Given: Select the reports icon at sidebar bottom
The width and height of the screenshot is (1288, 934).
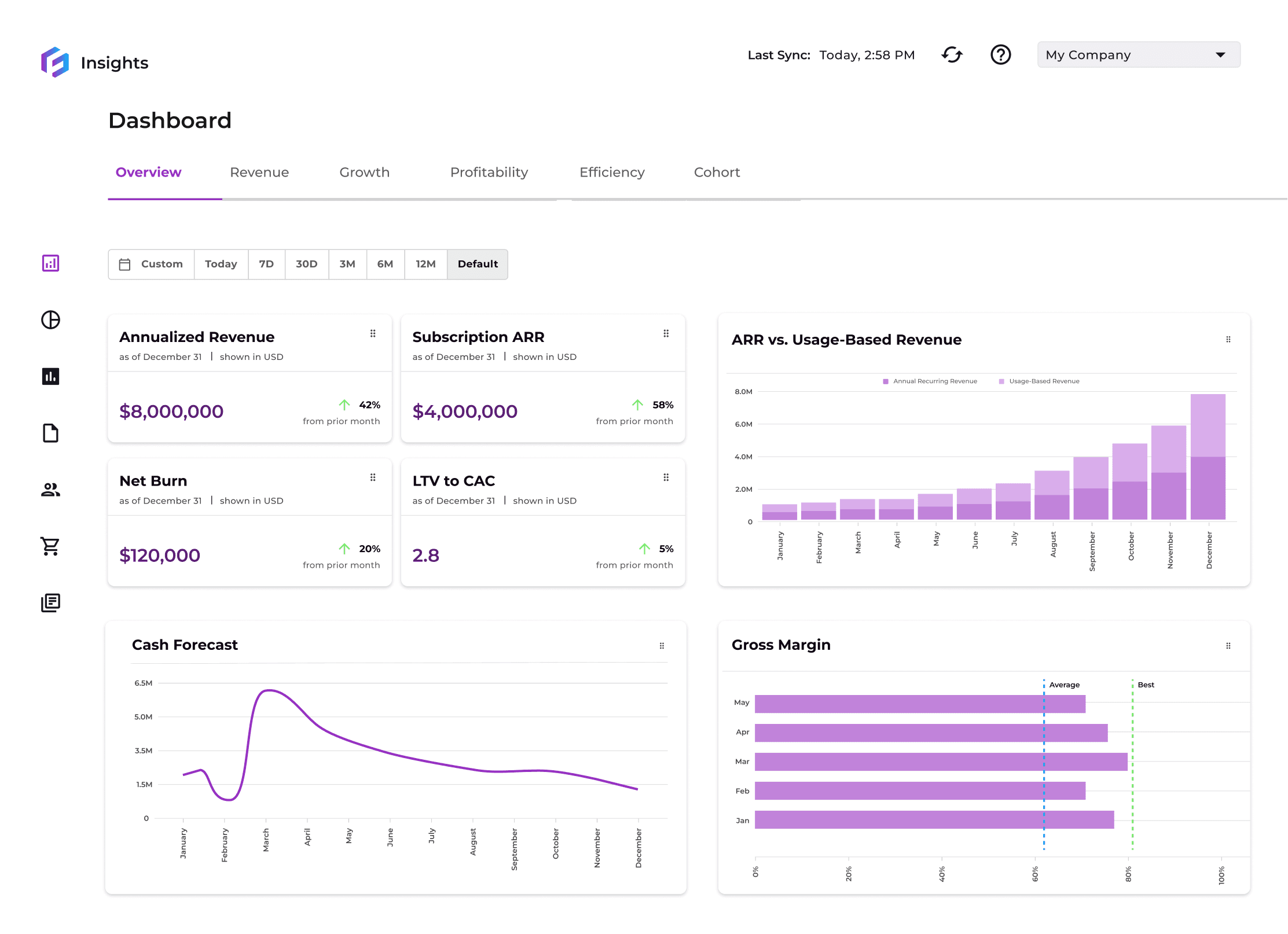Looking at the screenshot, I should (51, 602).
